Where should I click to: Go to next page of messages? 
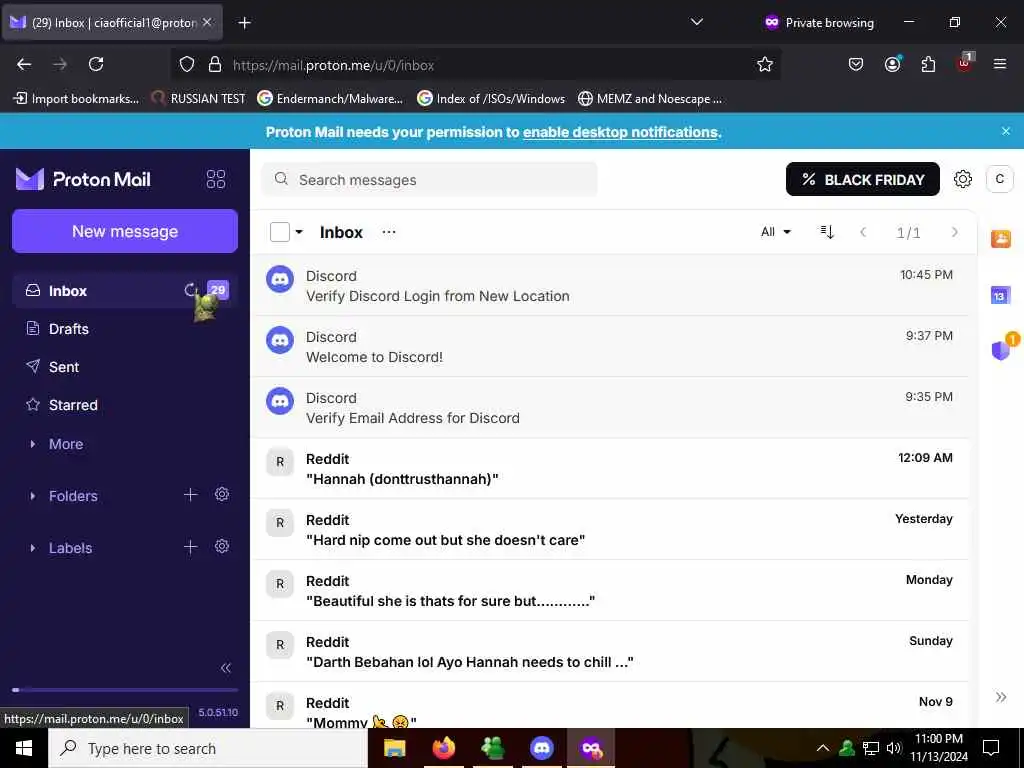pyautogui.click(x=954, y=232)
